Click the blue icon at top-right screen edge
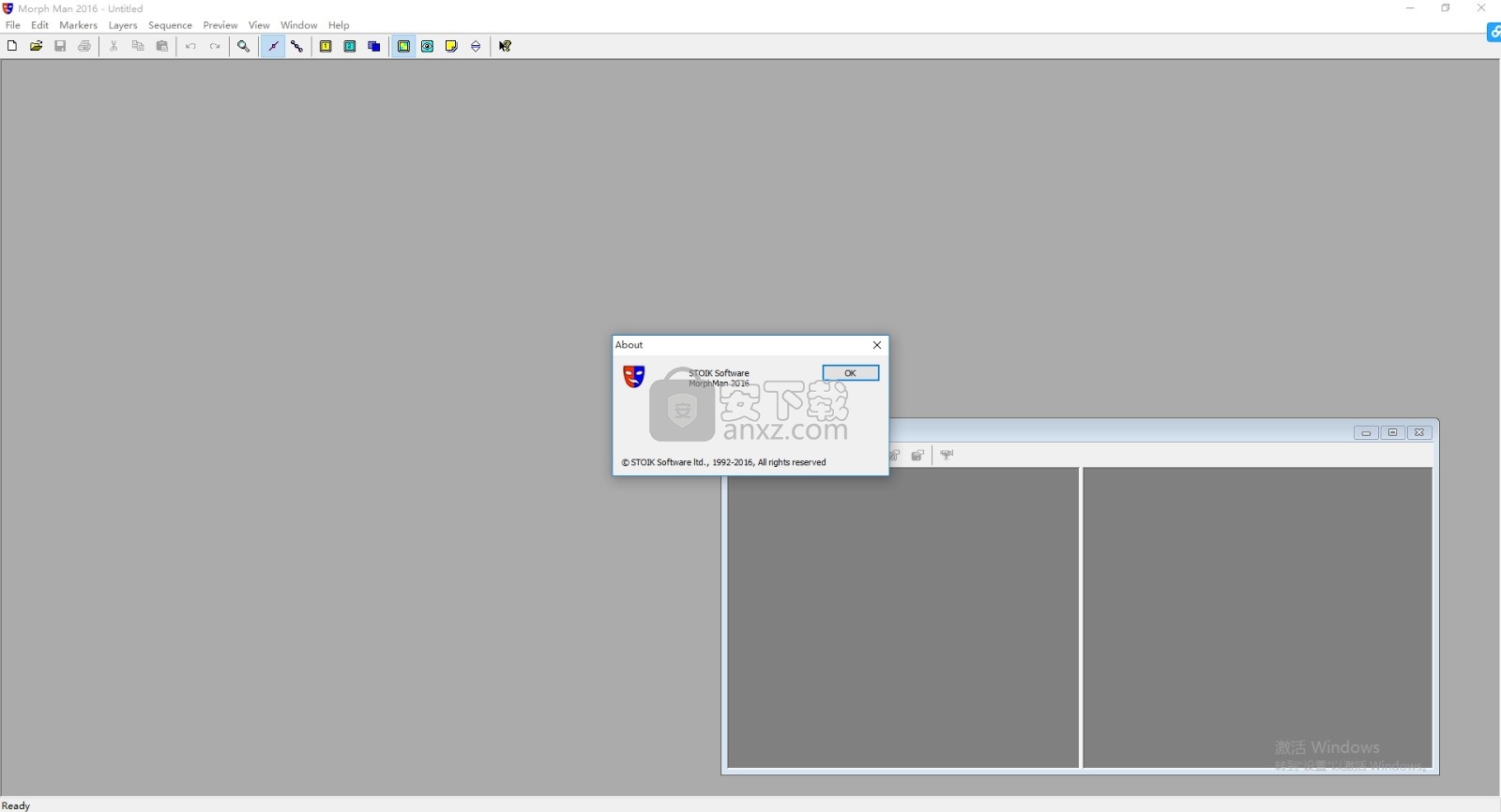 1494,33
